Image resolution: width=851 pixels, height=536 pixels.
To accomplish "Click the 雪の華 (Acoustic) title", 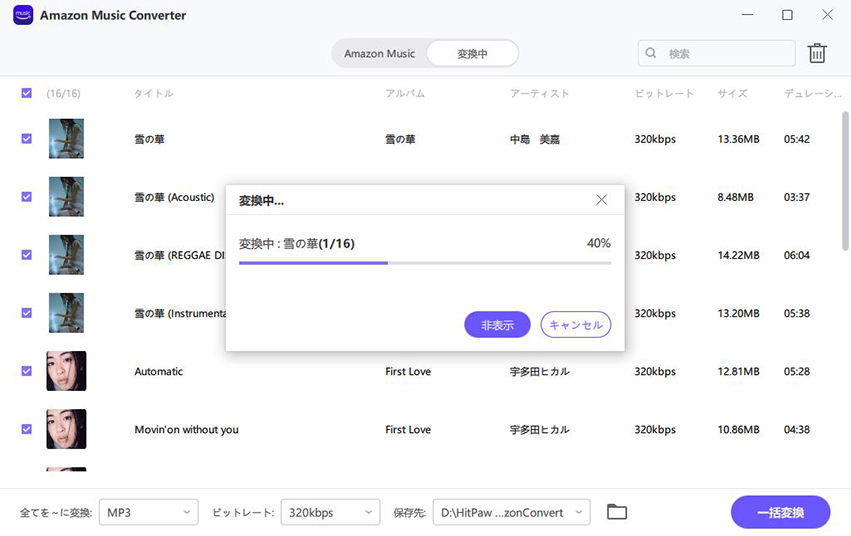I will point(174,197).
